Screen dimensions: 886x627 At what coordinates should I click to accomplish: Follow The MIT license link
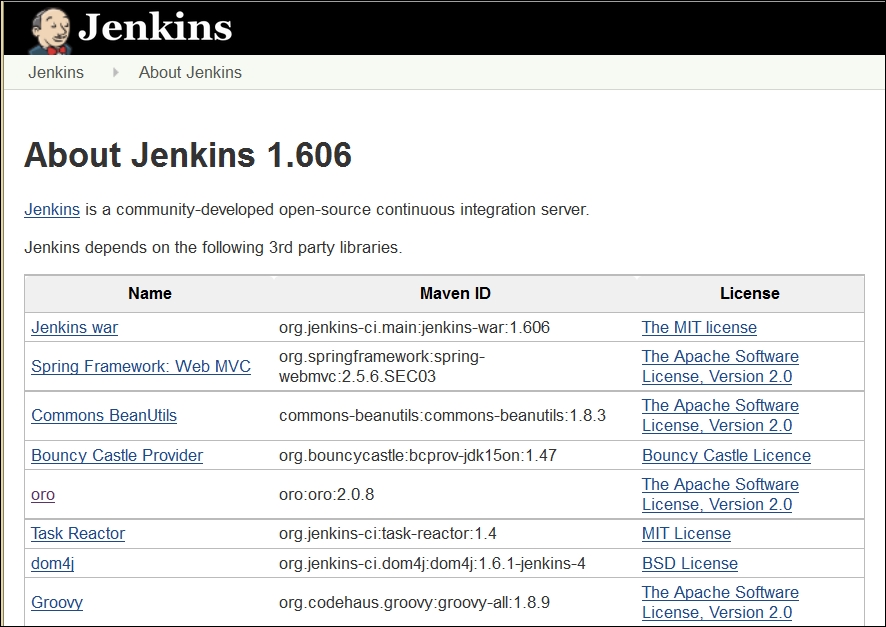point(700,327)
